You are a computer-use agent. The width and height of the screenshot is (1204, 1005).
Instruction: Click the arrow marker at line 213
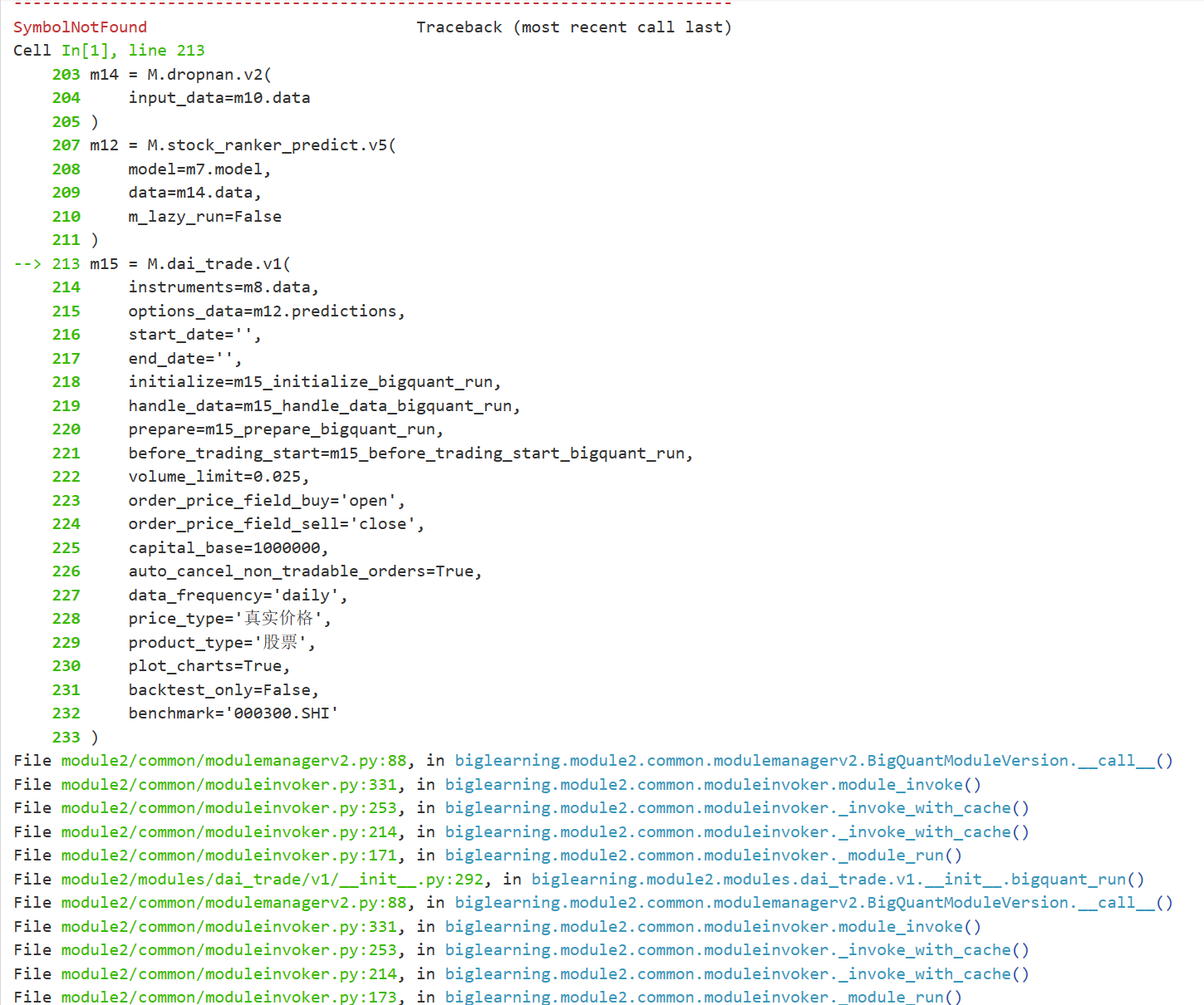(27, 264)
